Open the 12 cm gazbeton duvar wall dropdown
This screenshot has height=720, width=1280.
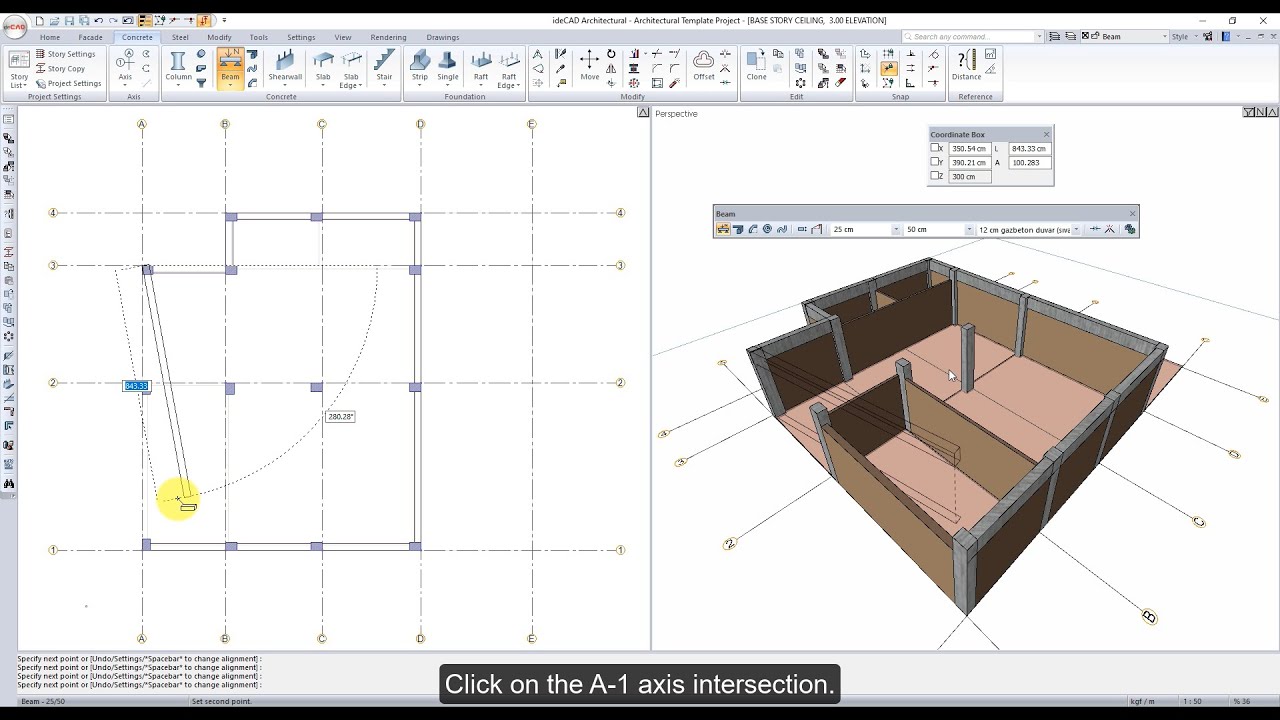(1076, 230)
